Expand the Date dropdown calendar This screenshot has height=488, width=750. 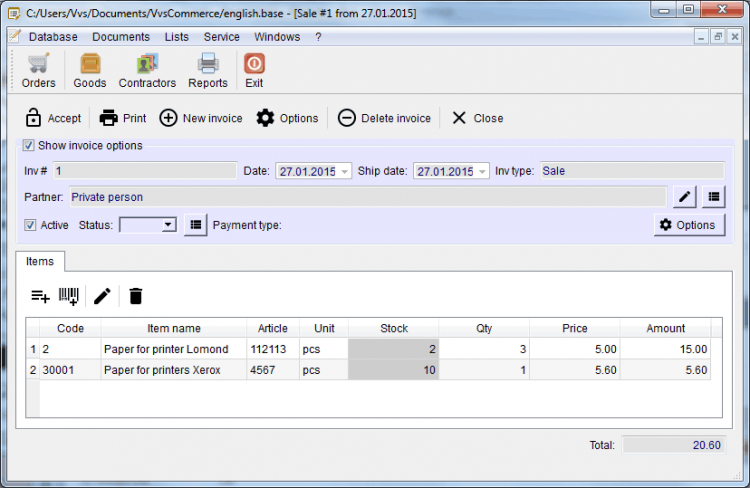coord(344,171)
